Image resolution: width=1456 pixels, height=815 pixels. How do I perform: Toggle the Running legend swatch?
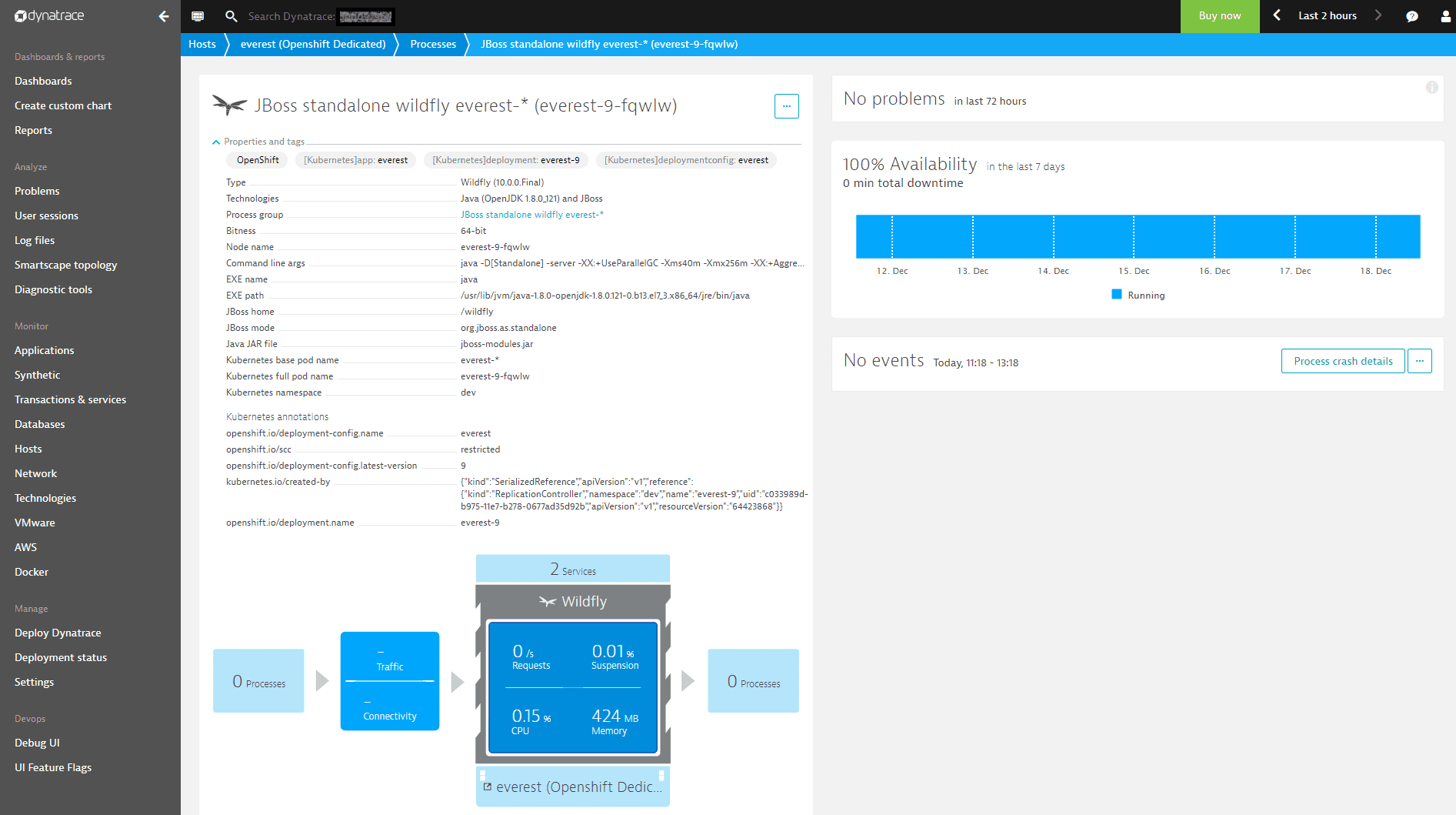(x=1117, y=294)
